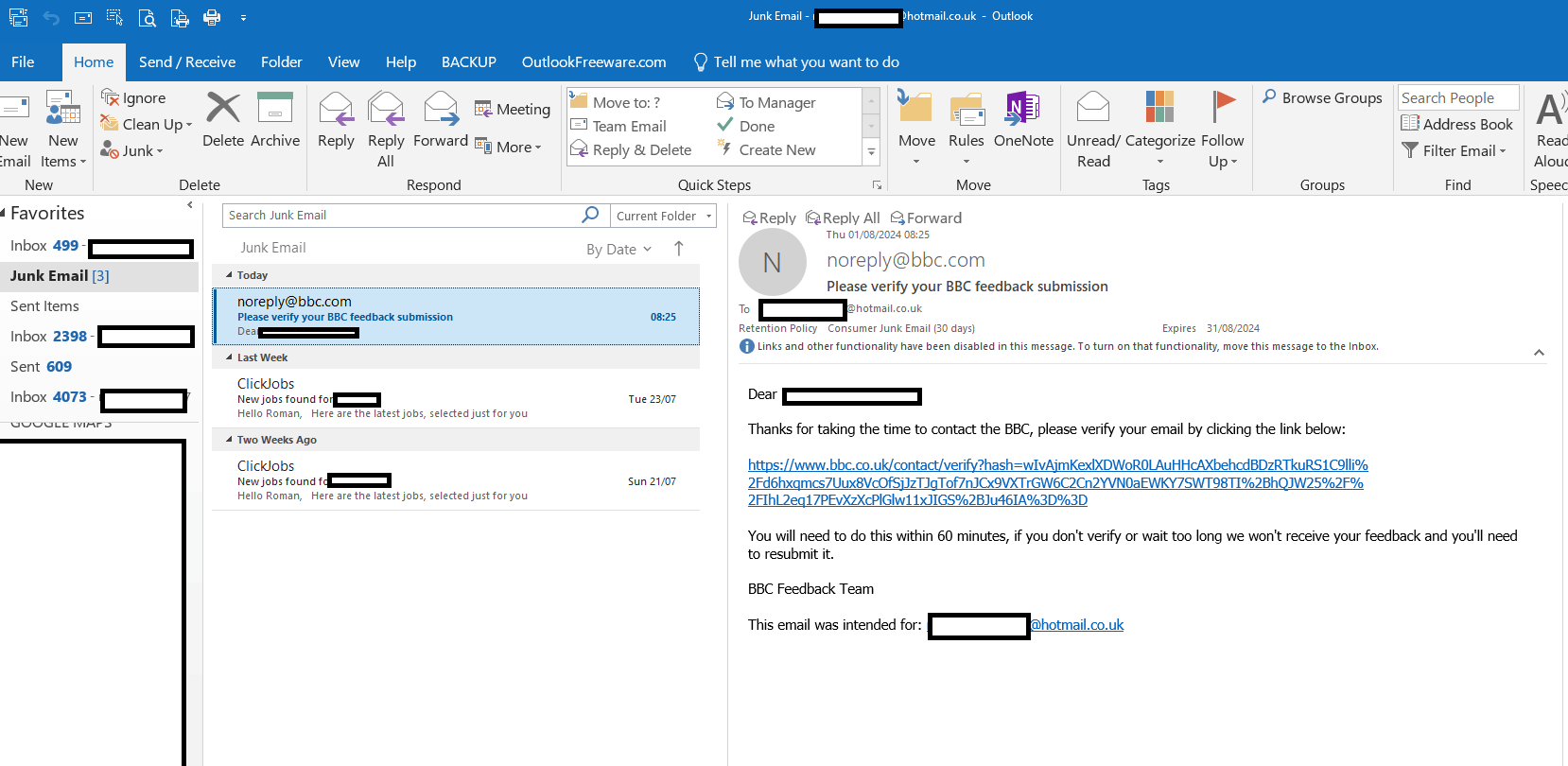Collapse the Last Week message group
The width and height of the screenshot is (1568, 766).
point(229,357)
